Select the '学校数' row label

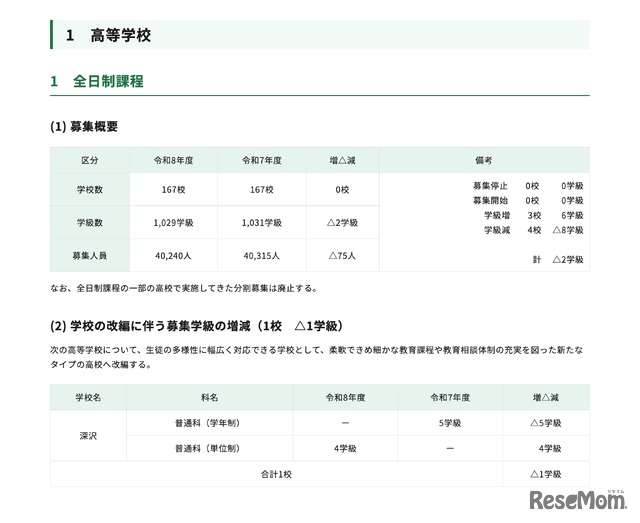pyautogui.click(x=90, y=189)
